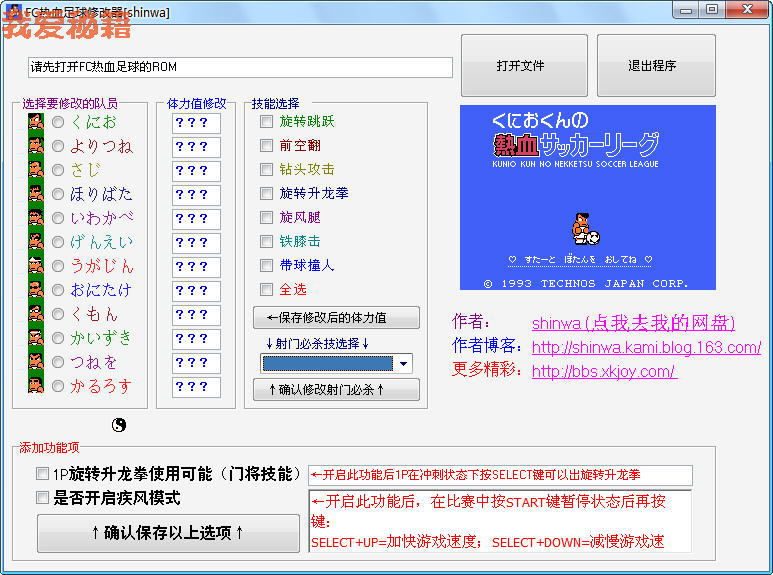
Task: Click the player face icon beside くにお
Action: [x=36, y=122]
